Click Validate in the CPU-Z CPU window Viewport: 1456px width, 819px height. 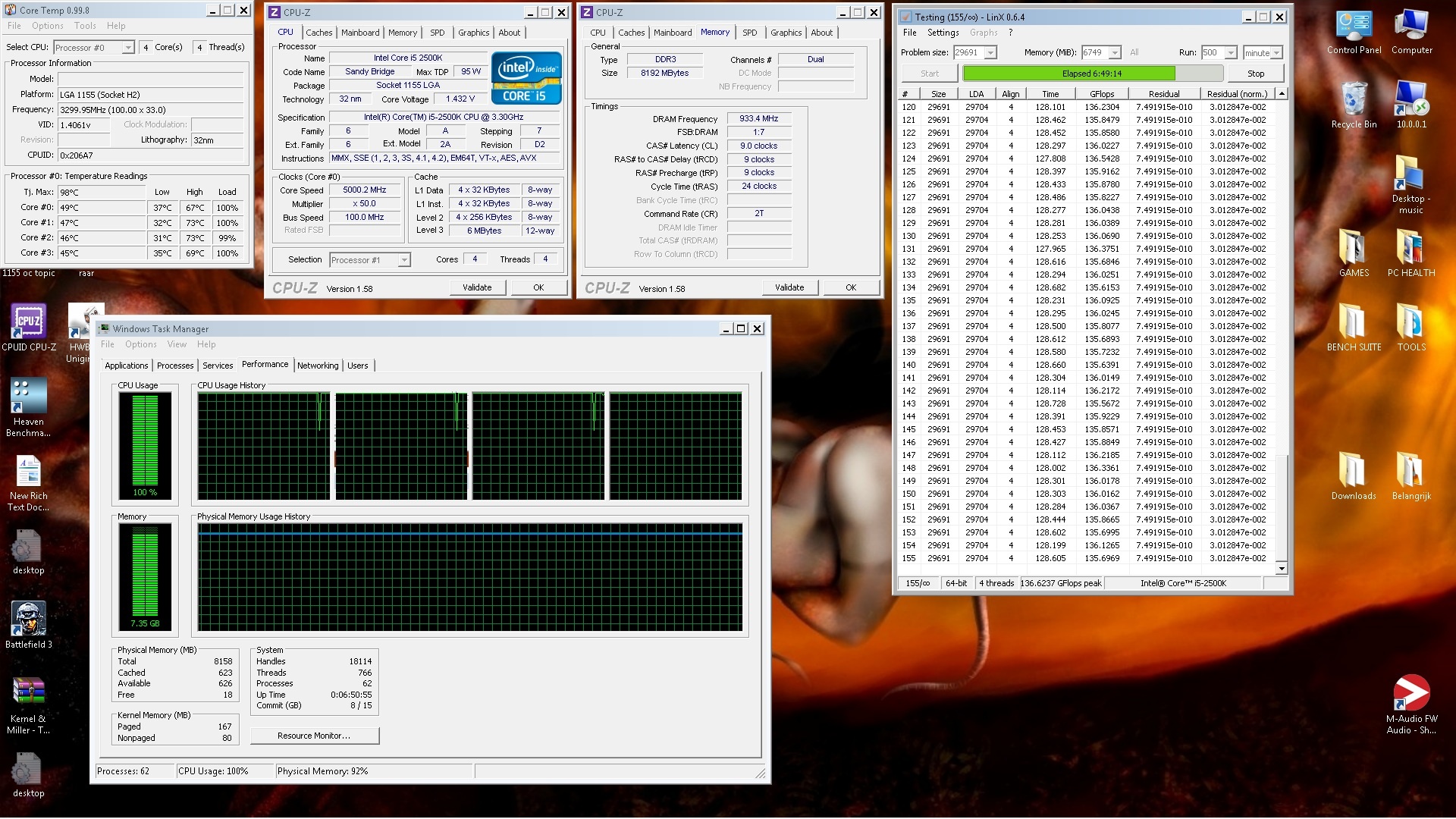[477, 287]
